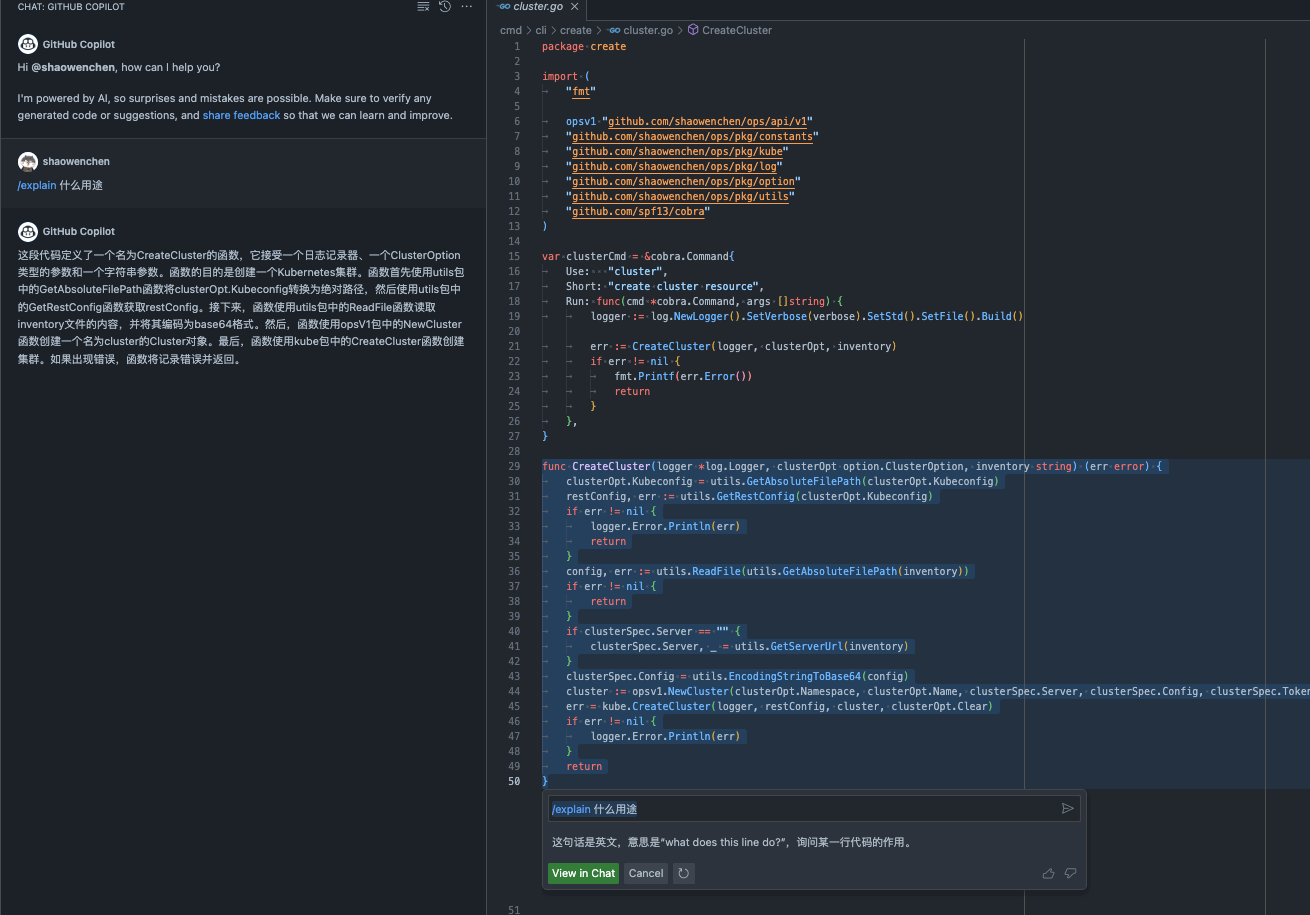Click the GetRestConfig call on line 31

point(755,496)
